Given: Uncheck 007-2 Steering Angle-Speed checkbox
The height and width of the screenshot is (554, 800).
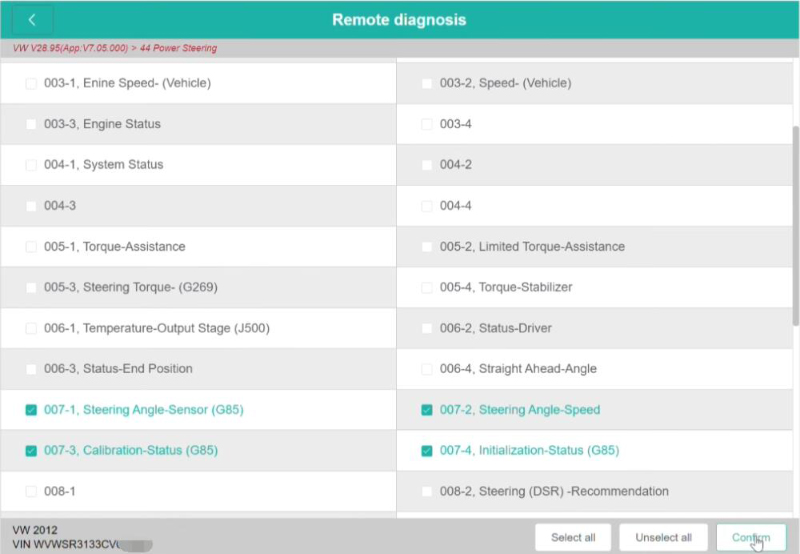Looking at the screenshot, I should pos(427,410).
